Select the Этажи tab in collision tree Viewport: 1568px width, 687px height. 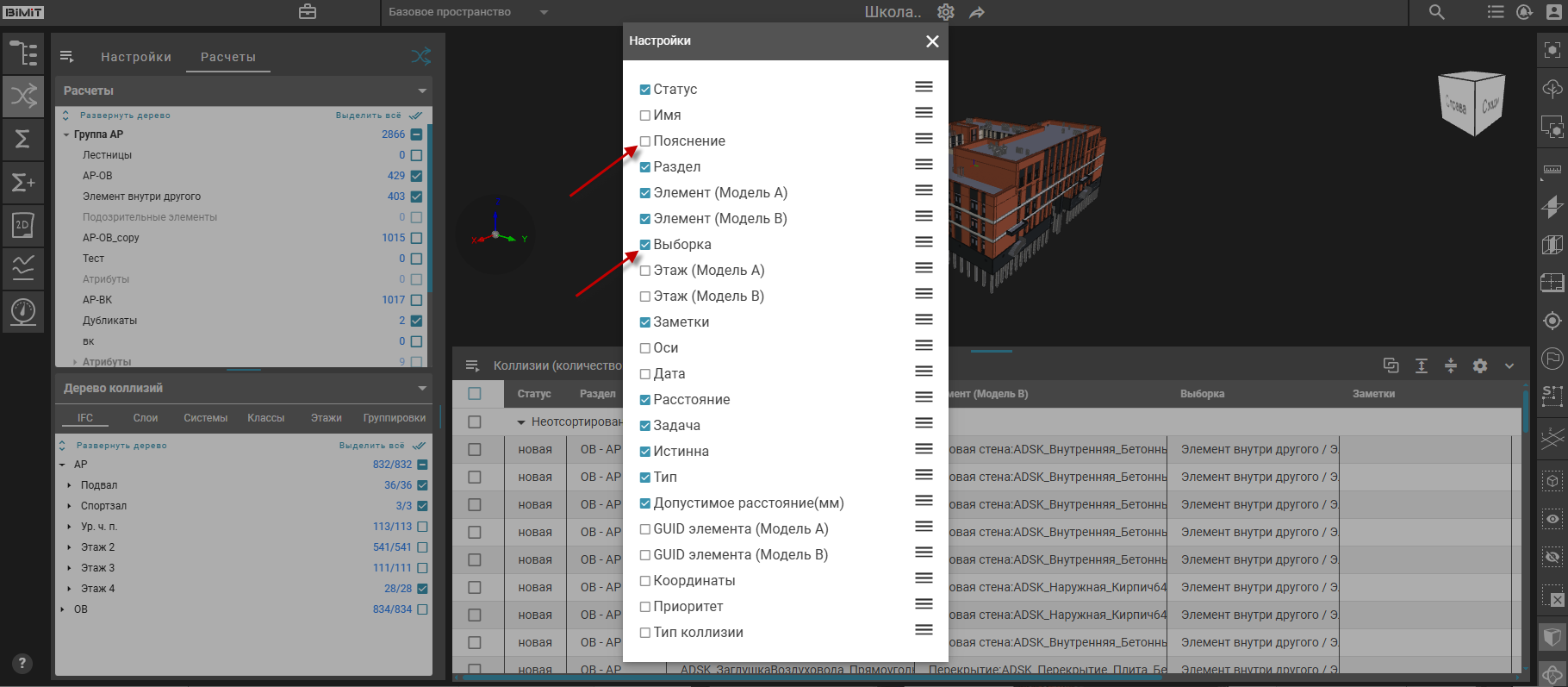pyautogui.click(x=326, y=418)
